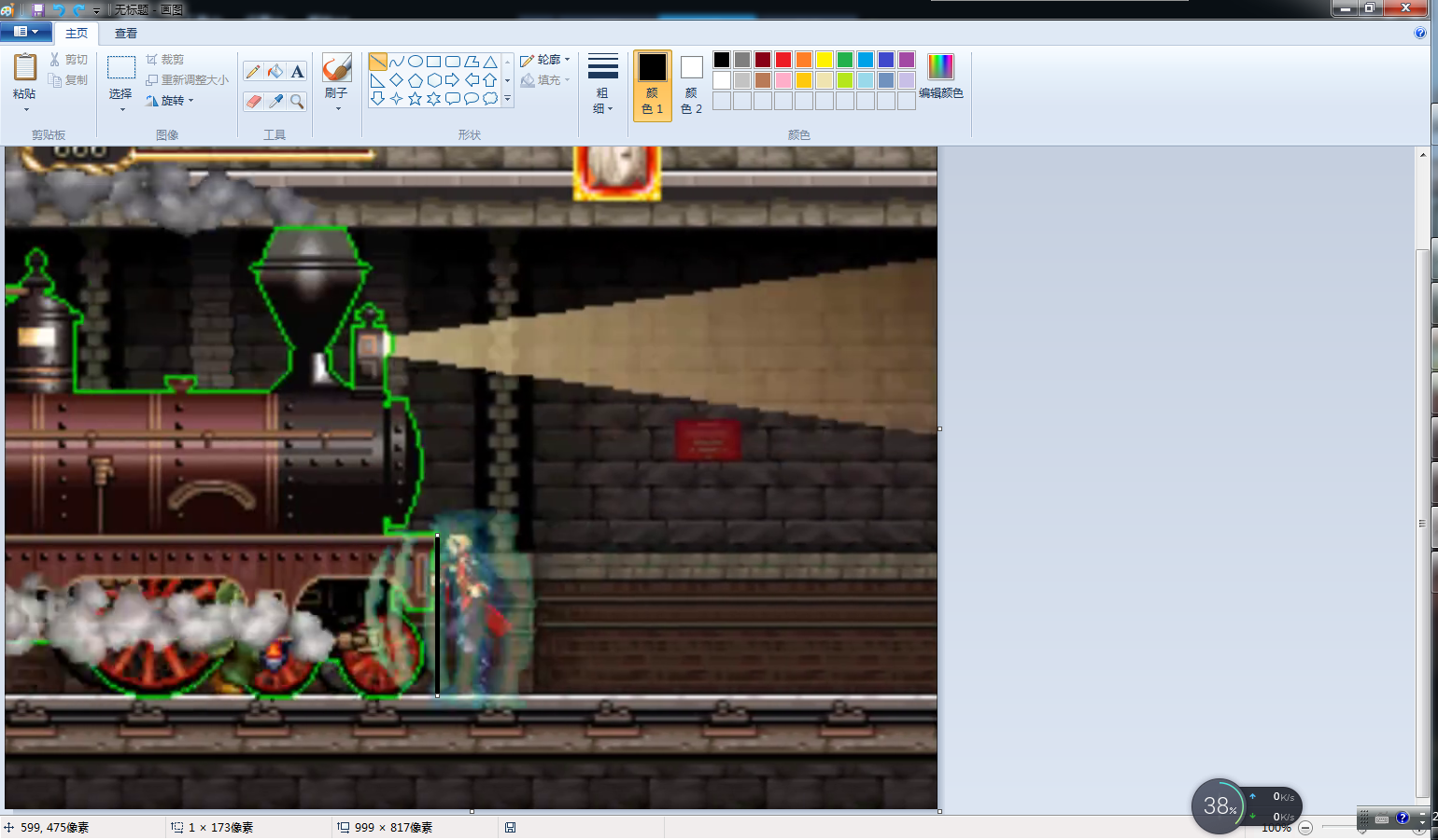The width and height of the screenshot is (1438, 840).
Task: Choose the Five-point star shape
Action: 416,99
